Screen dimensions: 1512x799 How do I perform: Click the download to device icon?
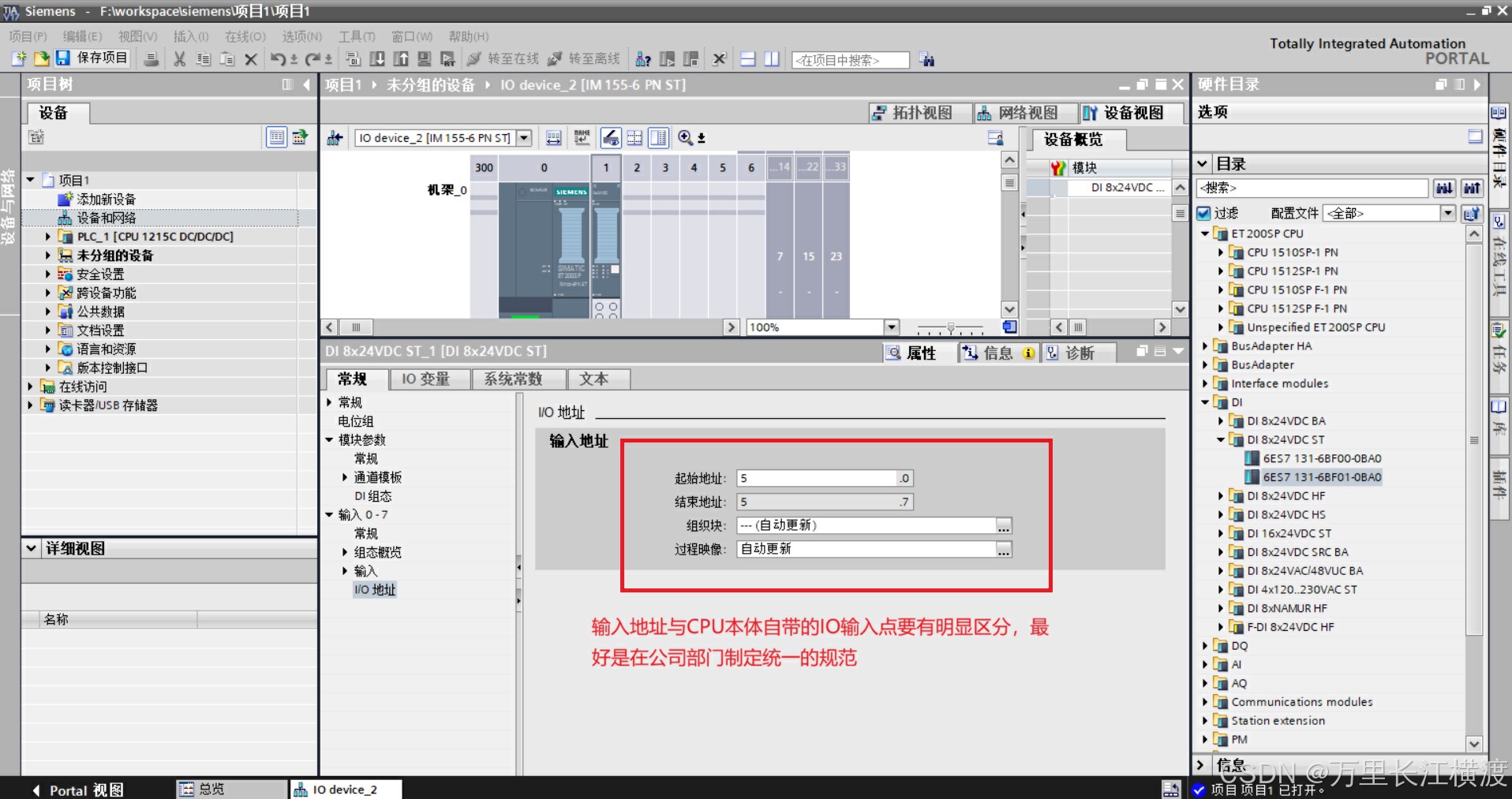(377, 59)
